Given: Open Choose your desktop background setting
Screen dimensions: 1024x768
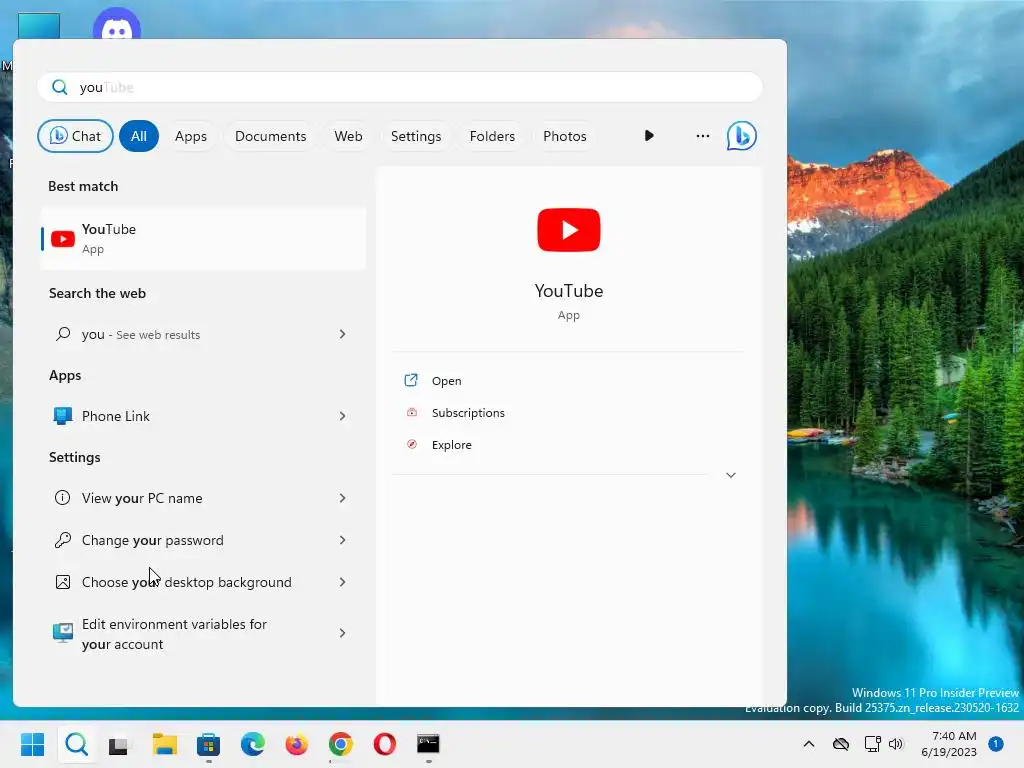Looking at the screenshot, I should click(x=203, y=582).
